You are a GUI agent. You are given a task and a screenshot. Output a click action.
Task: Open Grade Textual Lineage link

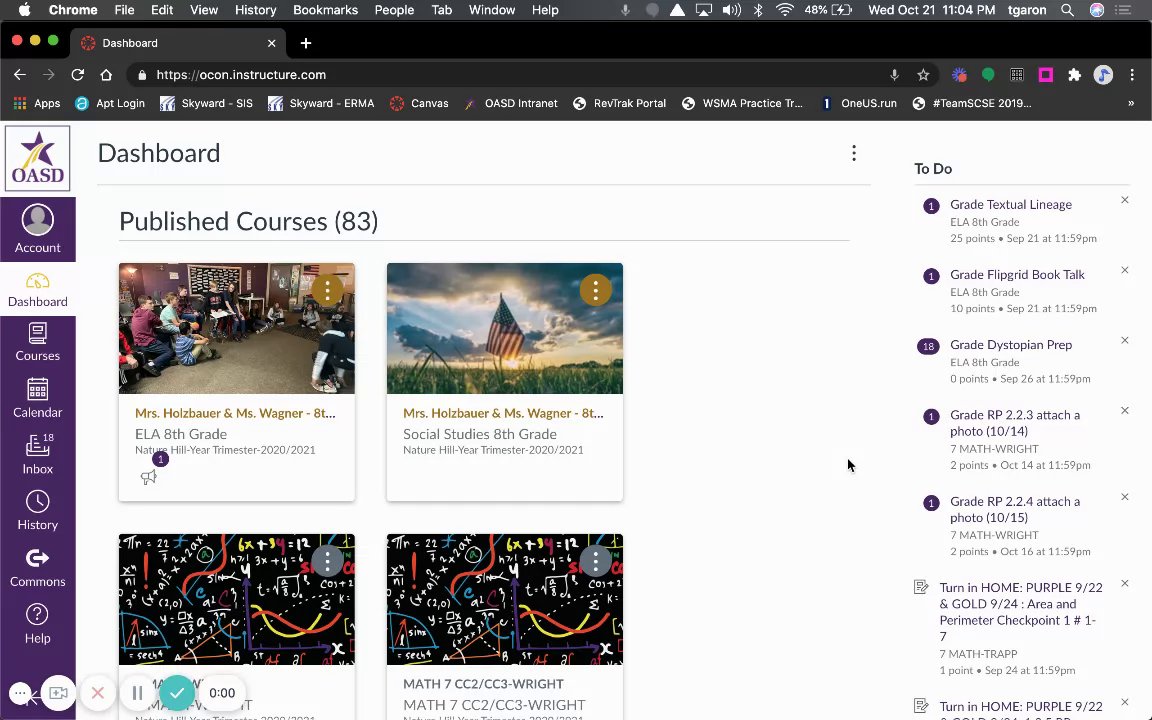[1011, 204]
